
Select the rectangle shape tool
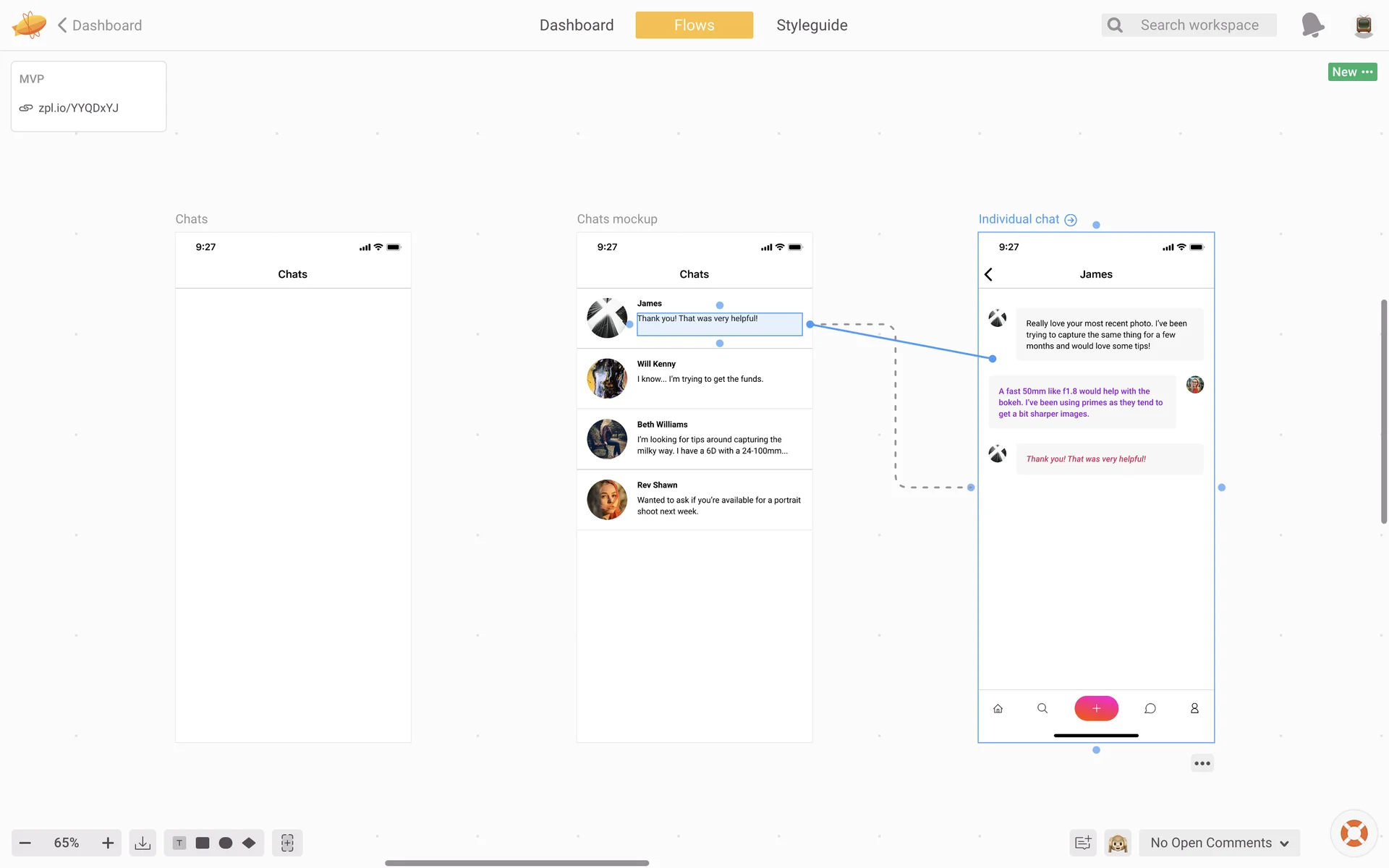(203, 843)
